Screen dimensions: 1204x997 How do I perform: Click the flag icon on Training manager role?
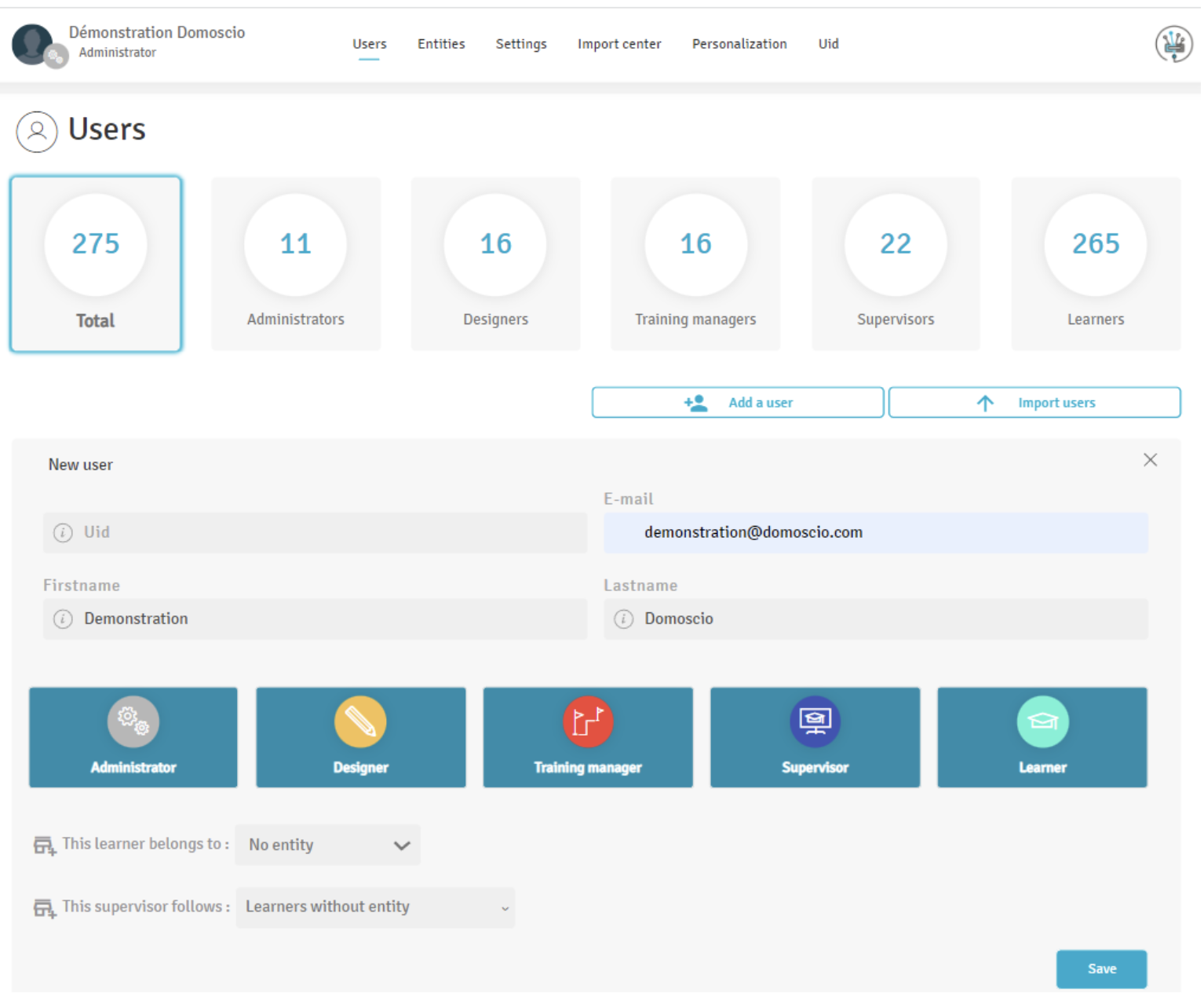pos(589,723)
